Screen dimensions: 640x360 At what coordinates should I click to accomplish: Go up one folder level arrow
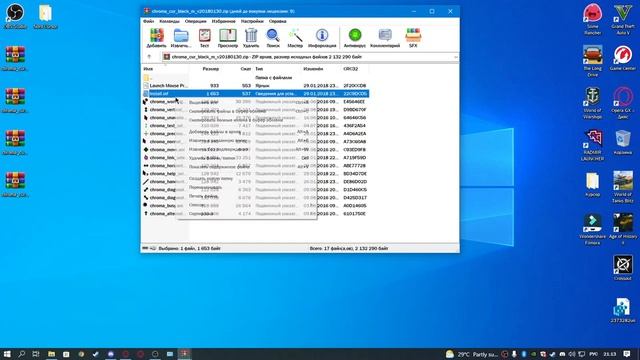coord(149,57)
